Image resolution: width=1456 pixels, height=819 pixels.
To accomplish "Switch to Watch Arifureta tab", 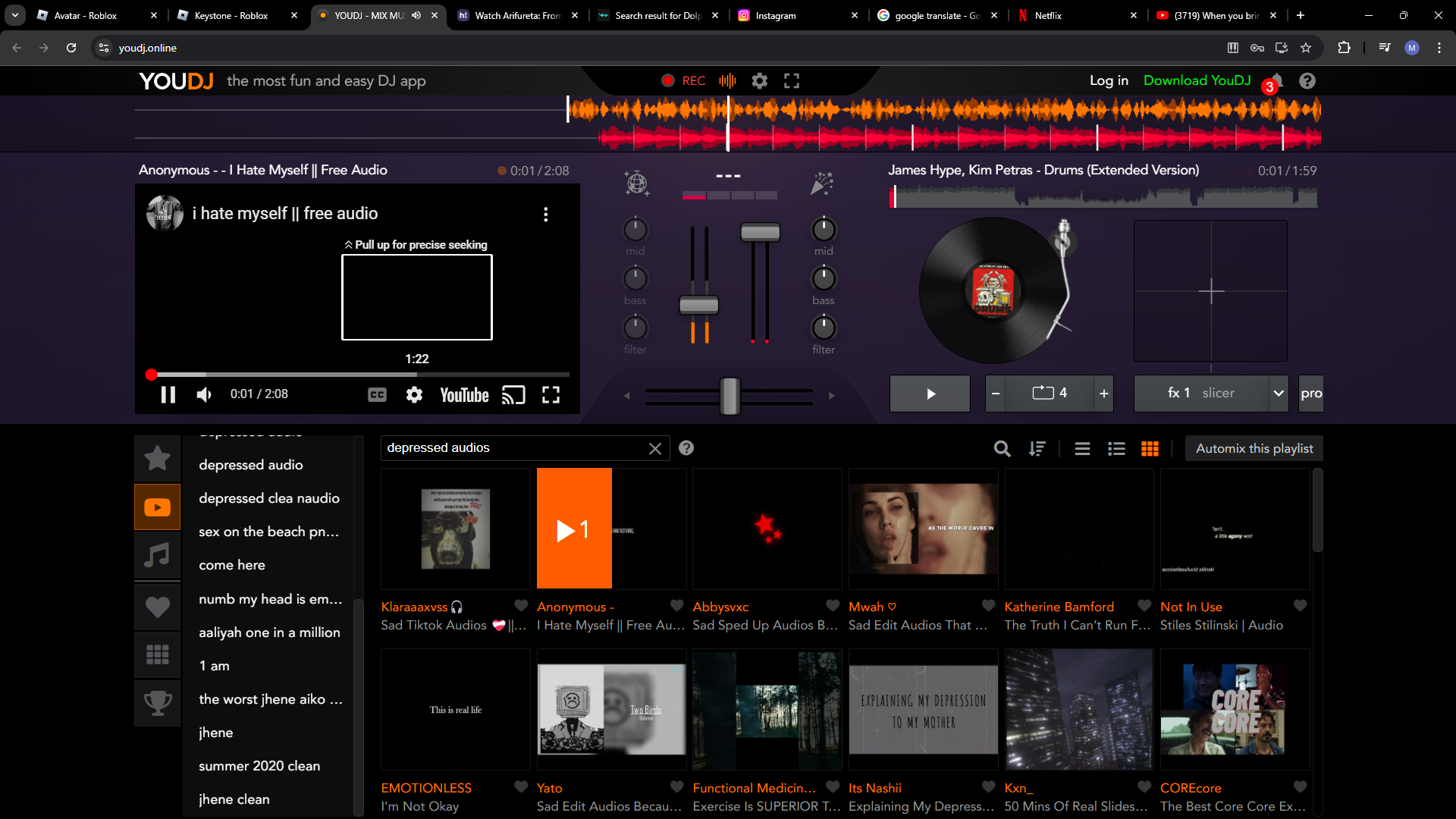I will (x=516, y=15).
